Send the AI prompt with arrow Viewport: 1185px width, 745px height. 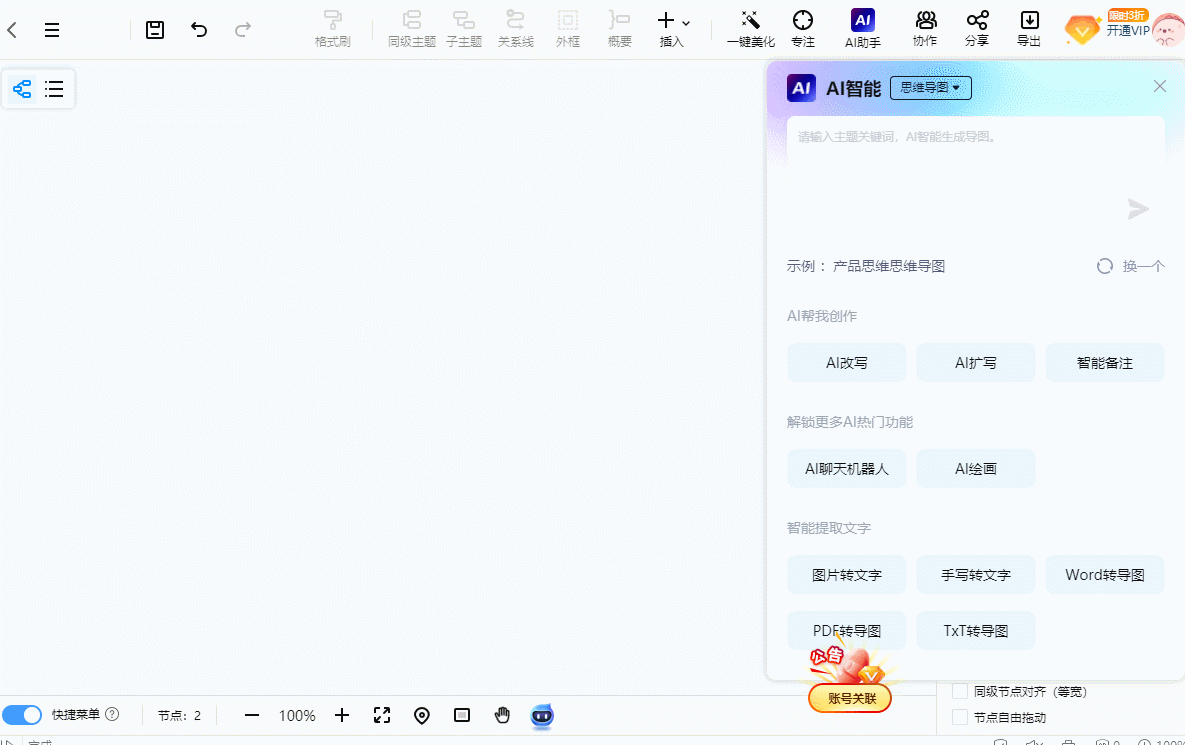[x=1138, y=209]
